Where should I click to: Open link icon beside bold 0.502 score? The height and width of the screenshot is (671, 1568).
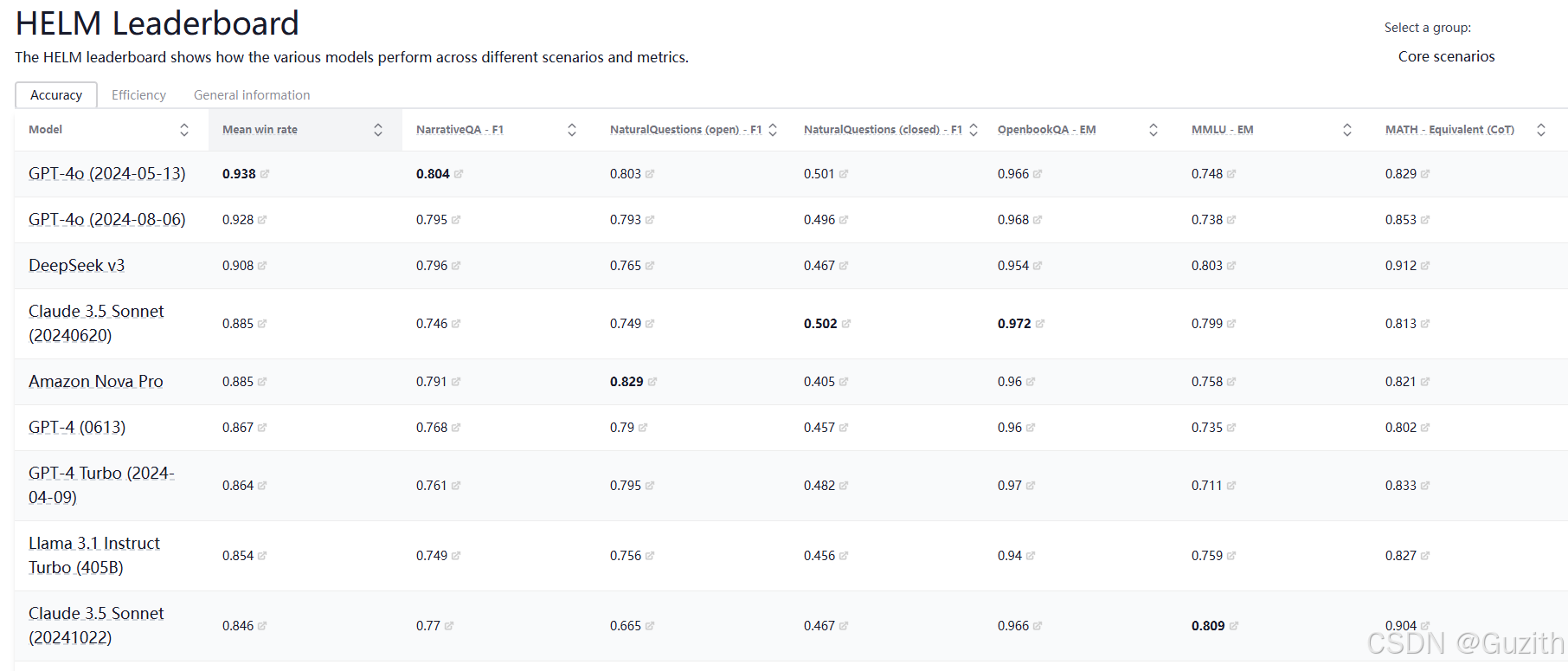tap(846, 324)
